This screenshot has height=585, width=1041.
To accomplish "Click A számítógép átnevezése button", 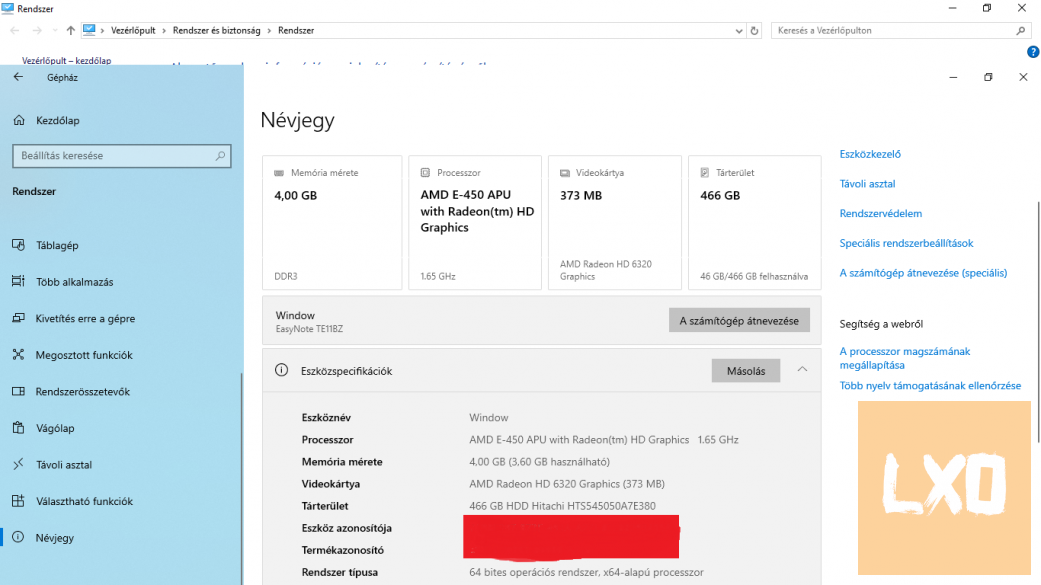I will point(739,320).
